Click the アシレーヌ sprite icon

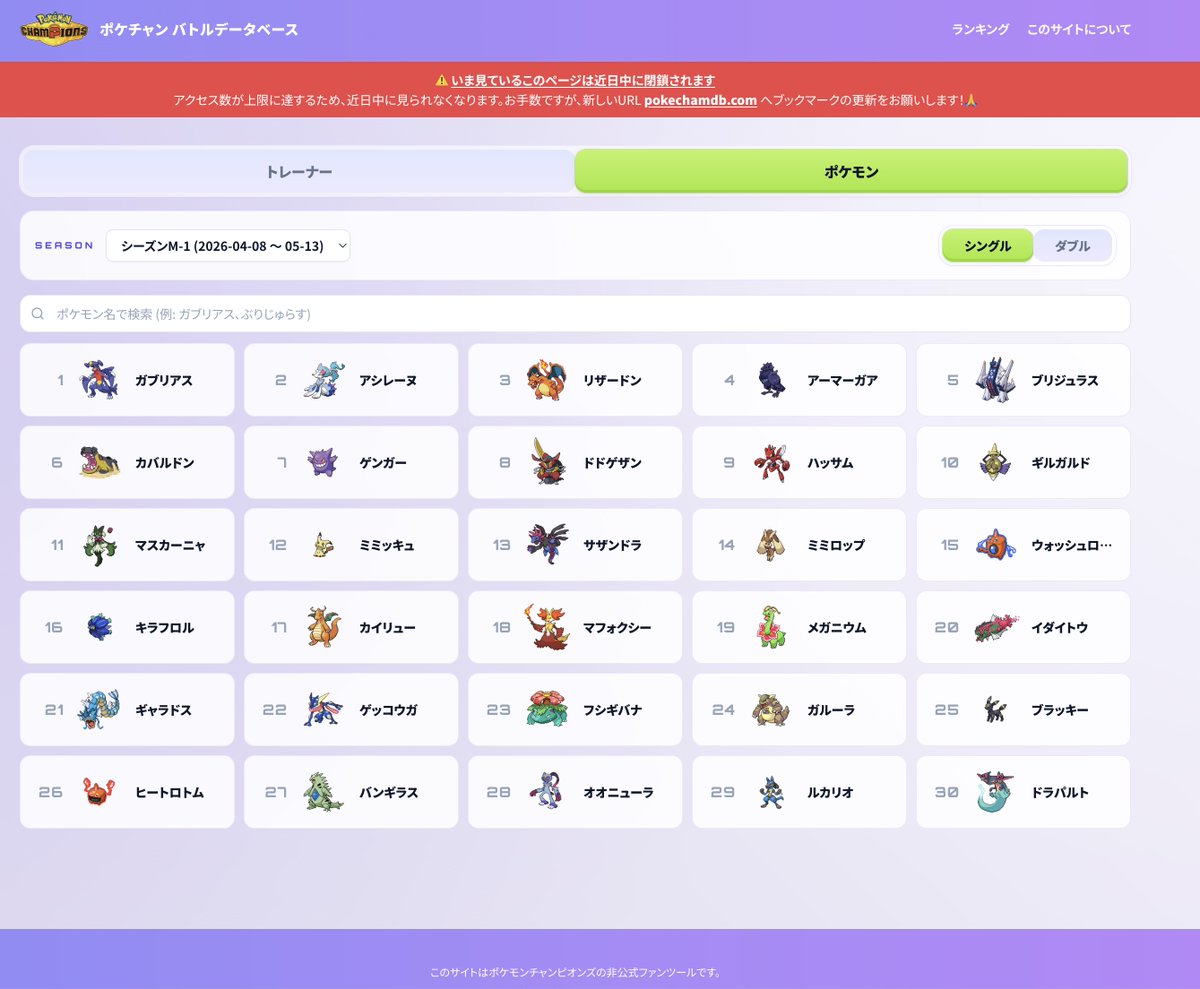click(323, 380)
